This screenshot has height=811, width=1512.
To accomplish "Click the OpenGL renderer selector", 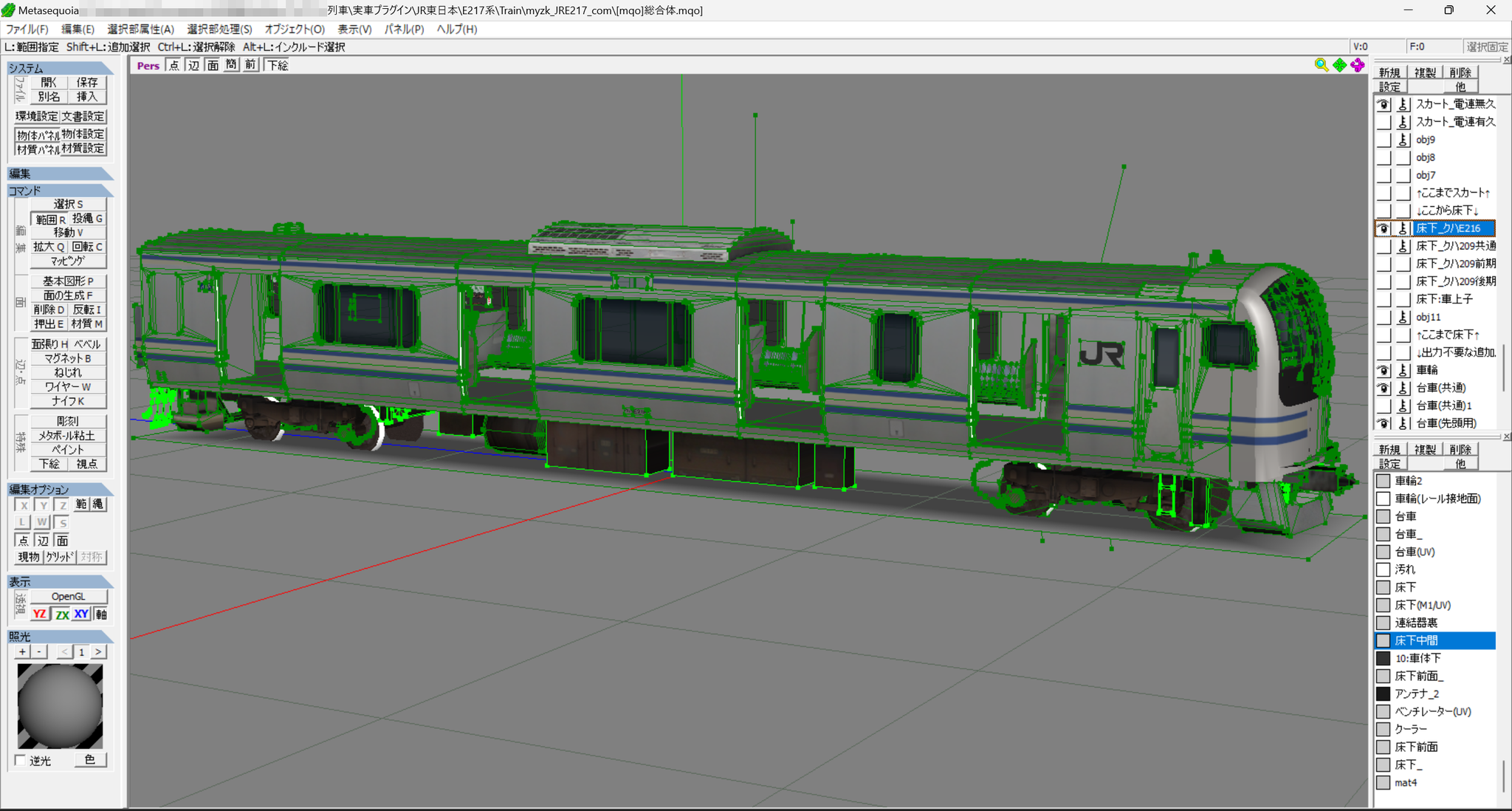I will 69,596.
